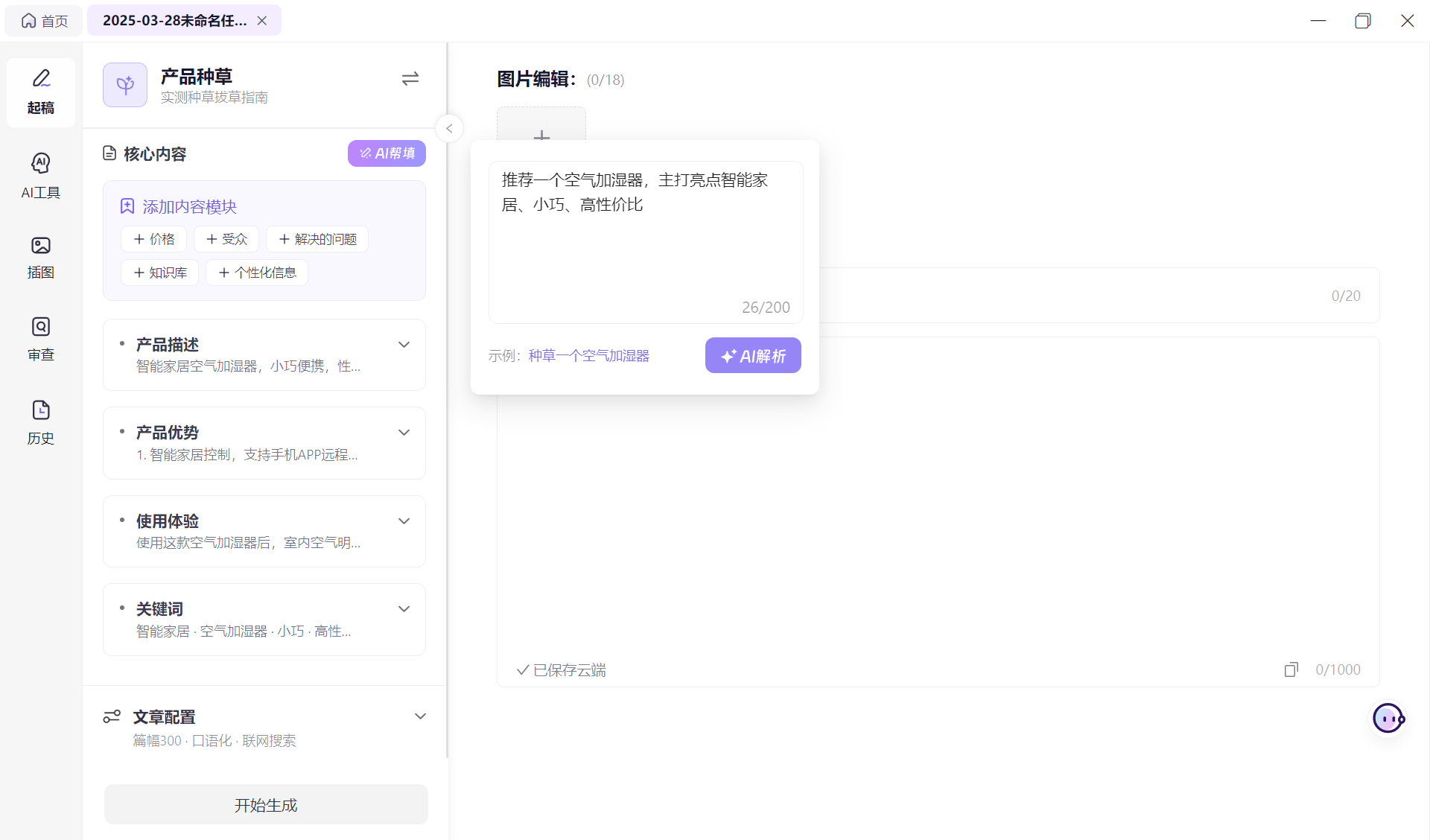Switch template via the swap arrows icon
The image size is (1430, 840).
(410, 78)
